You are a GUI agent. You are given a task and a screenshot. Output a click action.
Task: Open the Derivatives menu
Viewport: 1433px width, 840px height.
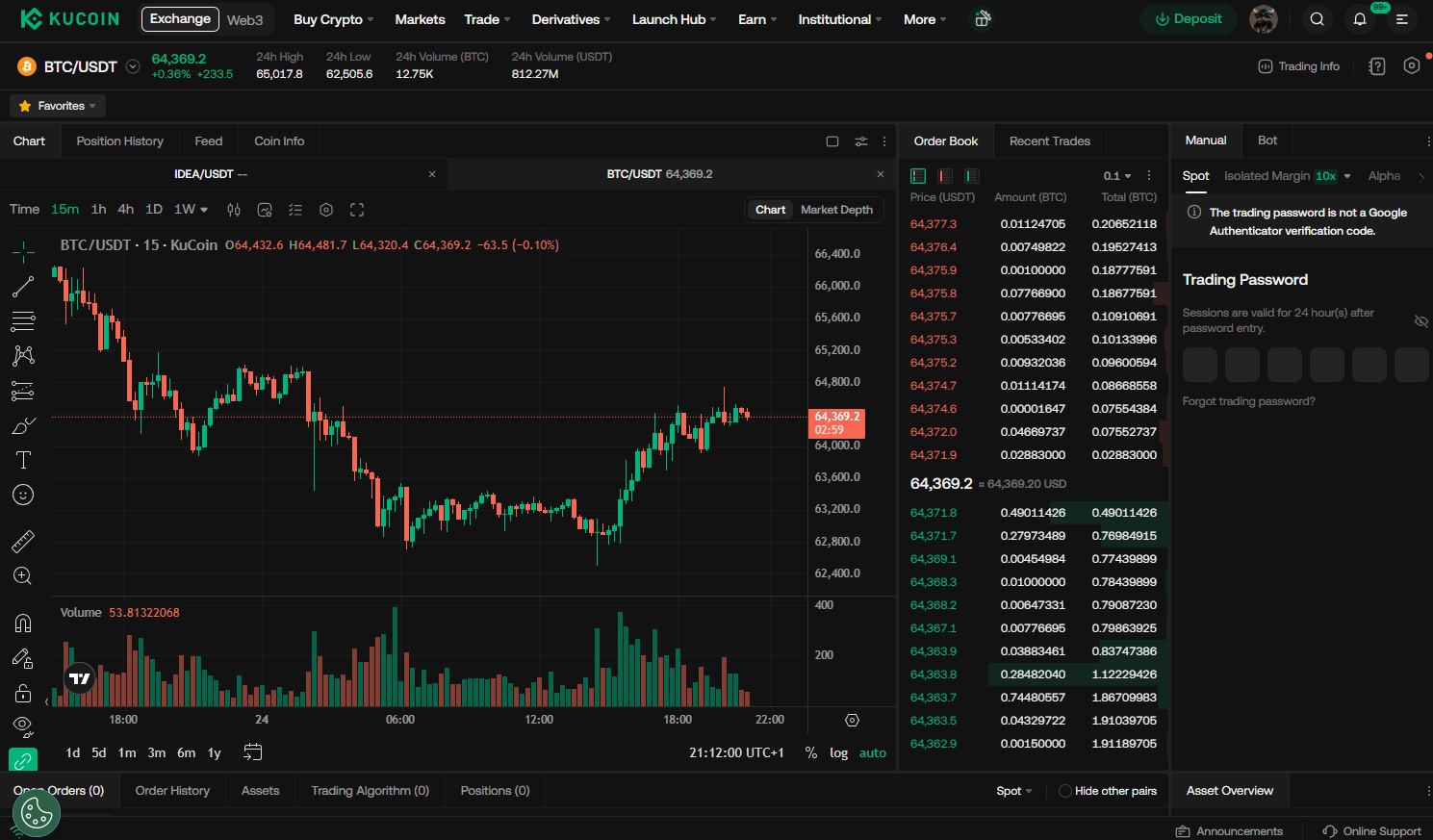(572, 19)
